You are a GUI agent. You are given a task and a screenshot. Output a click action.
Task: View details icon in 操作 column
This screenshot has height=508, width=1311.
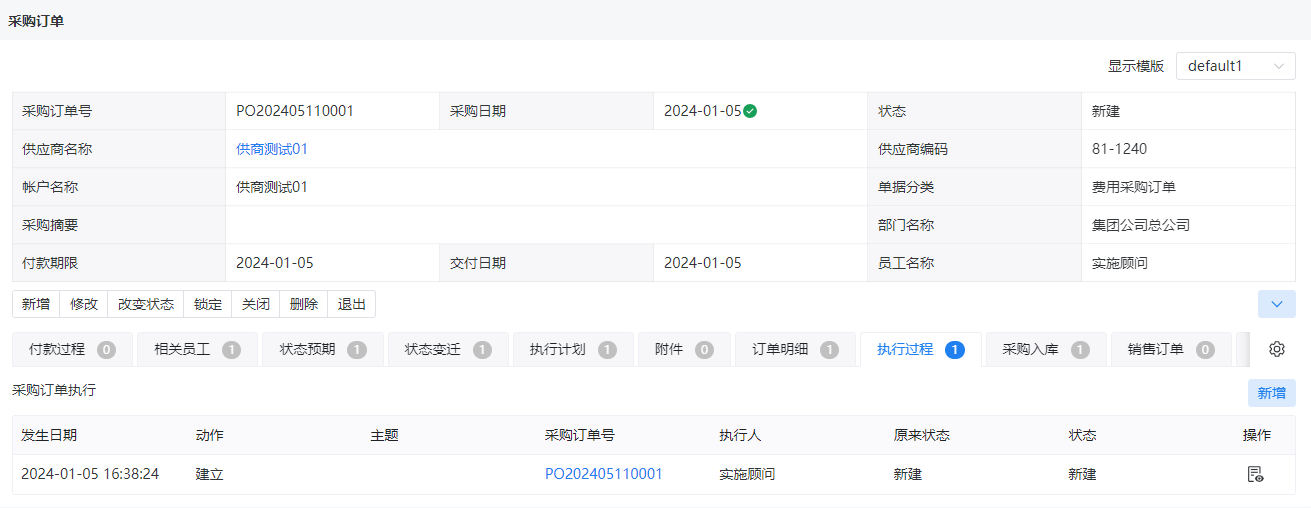click(1255, 474)
